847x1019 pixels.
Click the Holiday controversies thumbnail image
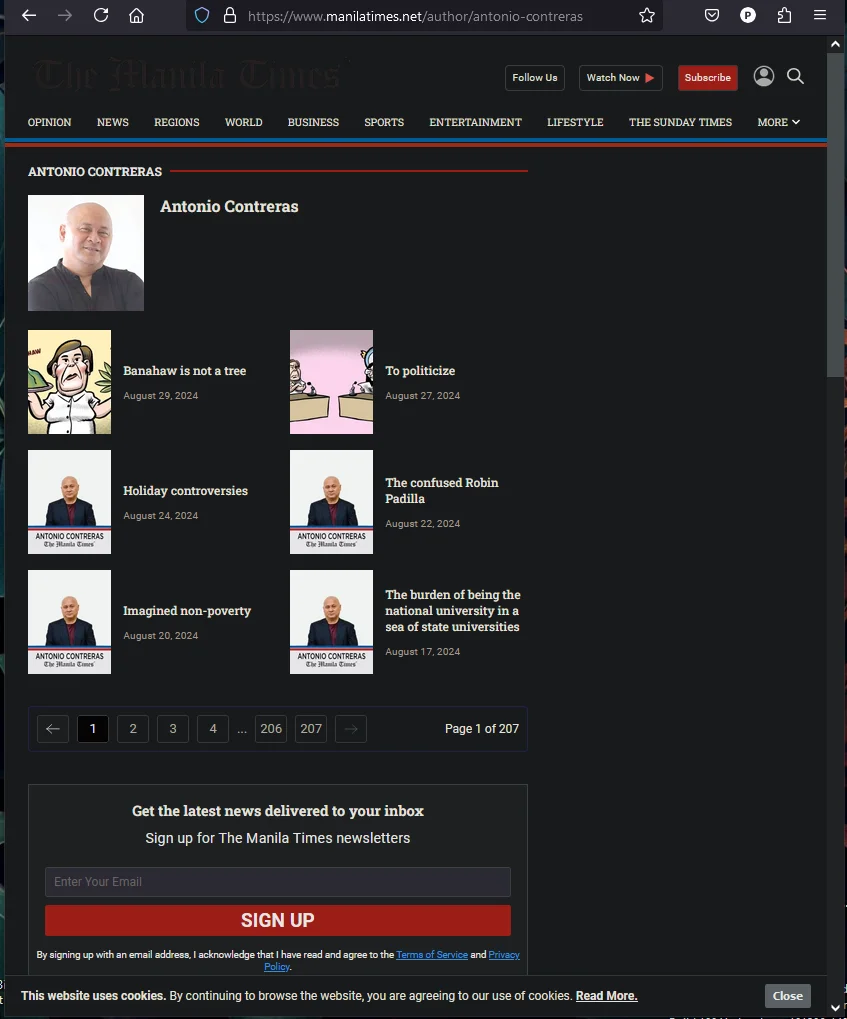70,502
